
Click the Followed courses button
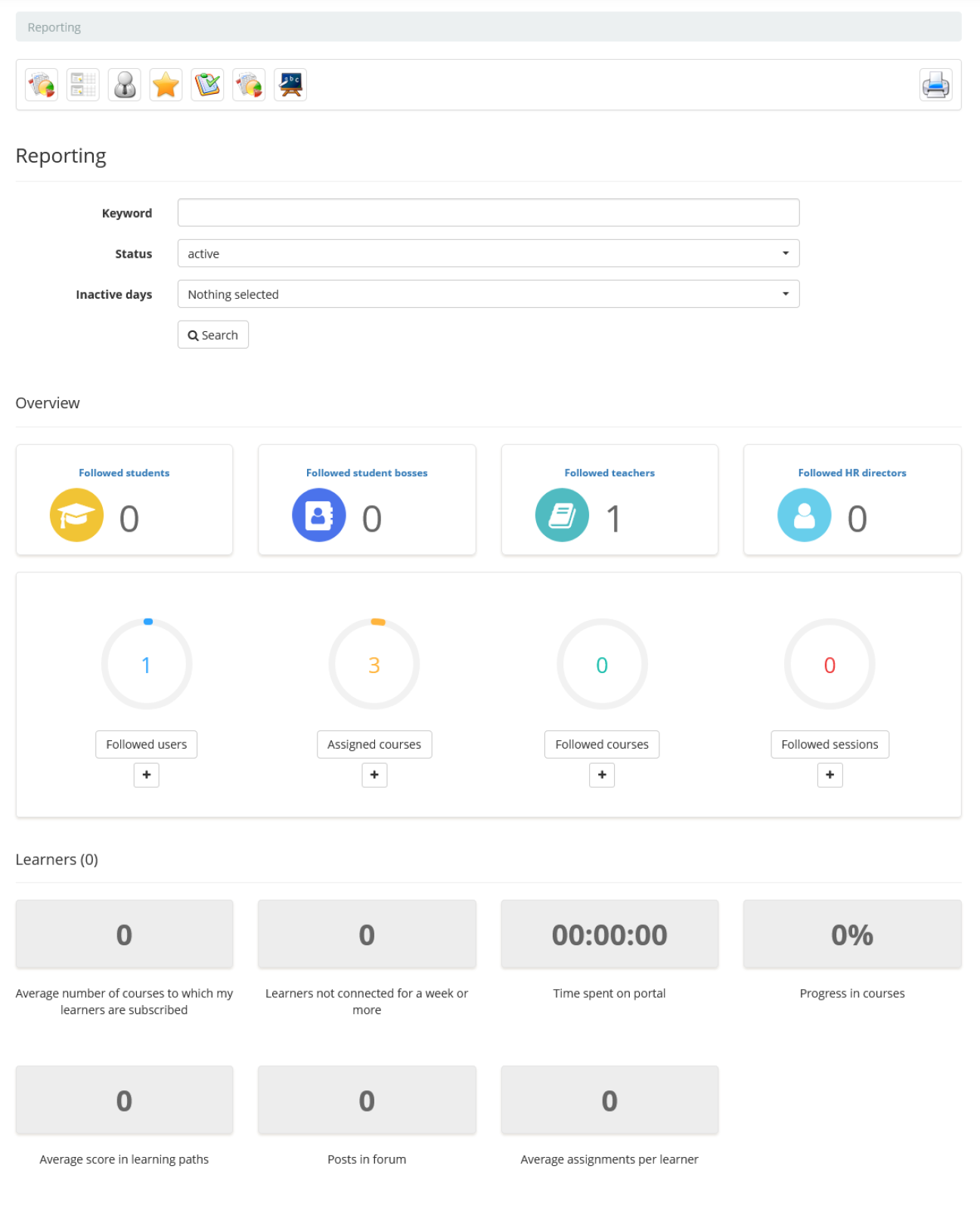click(602, 745)
